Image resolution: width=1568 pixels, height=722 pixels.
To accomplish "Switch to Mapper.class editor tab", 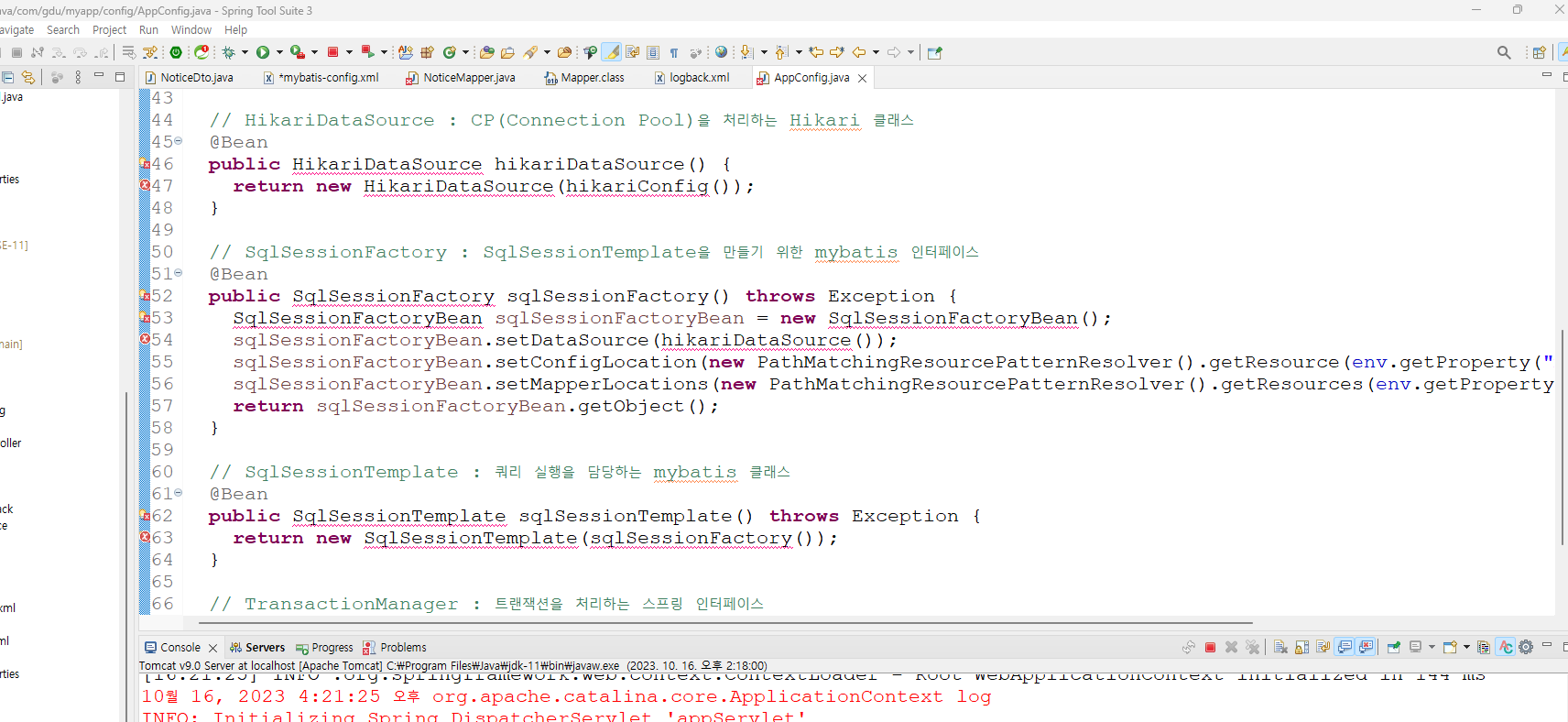I will pos(584,78).
